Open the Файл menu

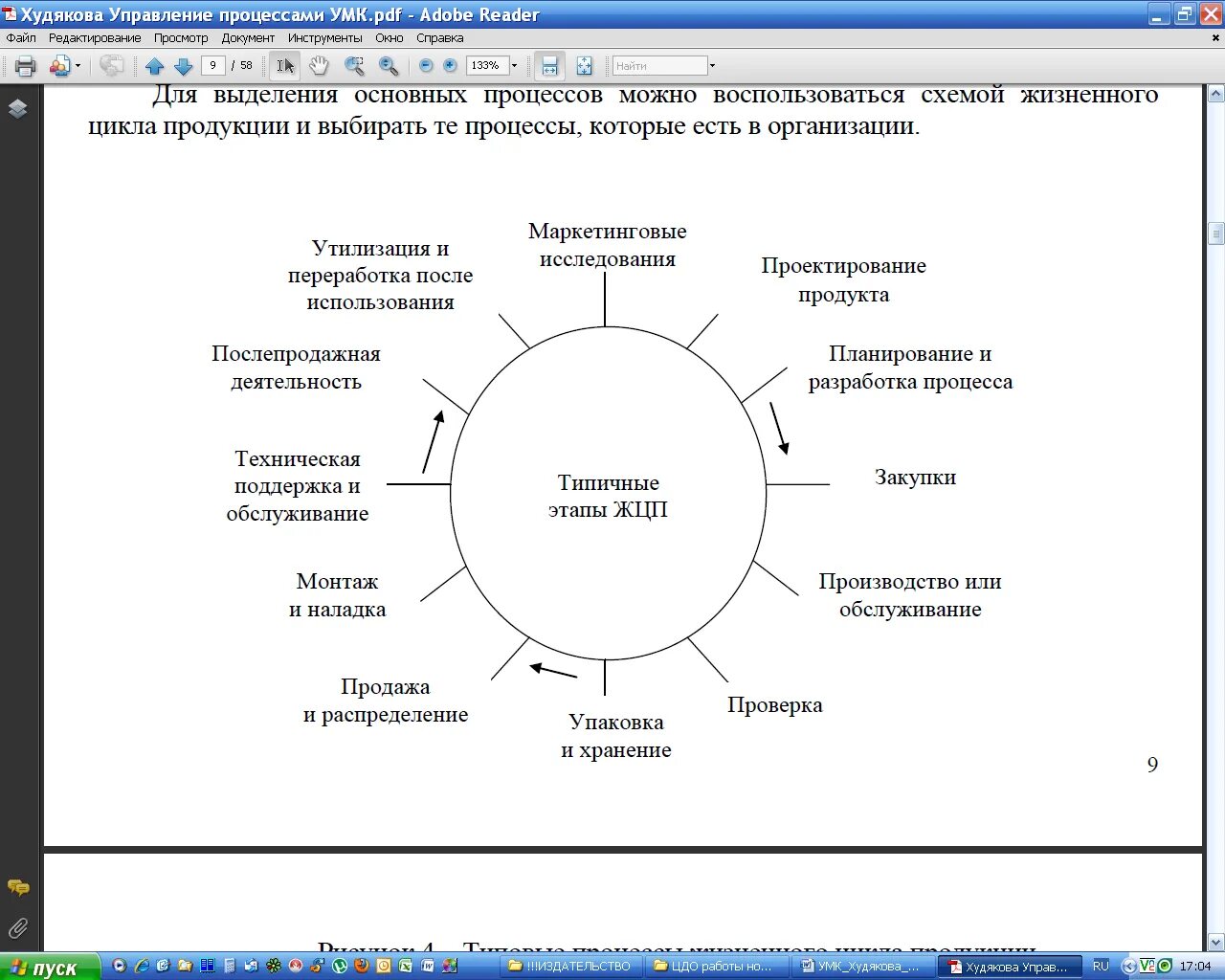coord(21,38)
